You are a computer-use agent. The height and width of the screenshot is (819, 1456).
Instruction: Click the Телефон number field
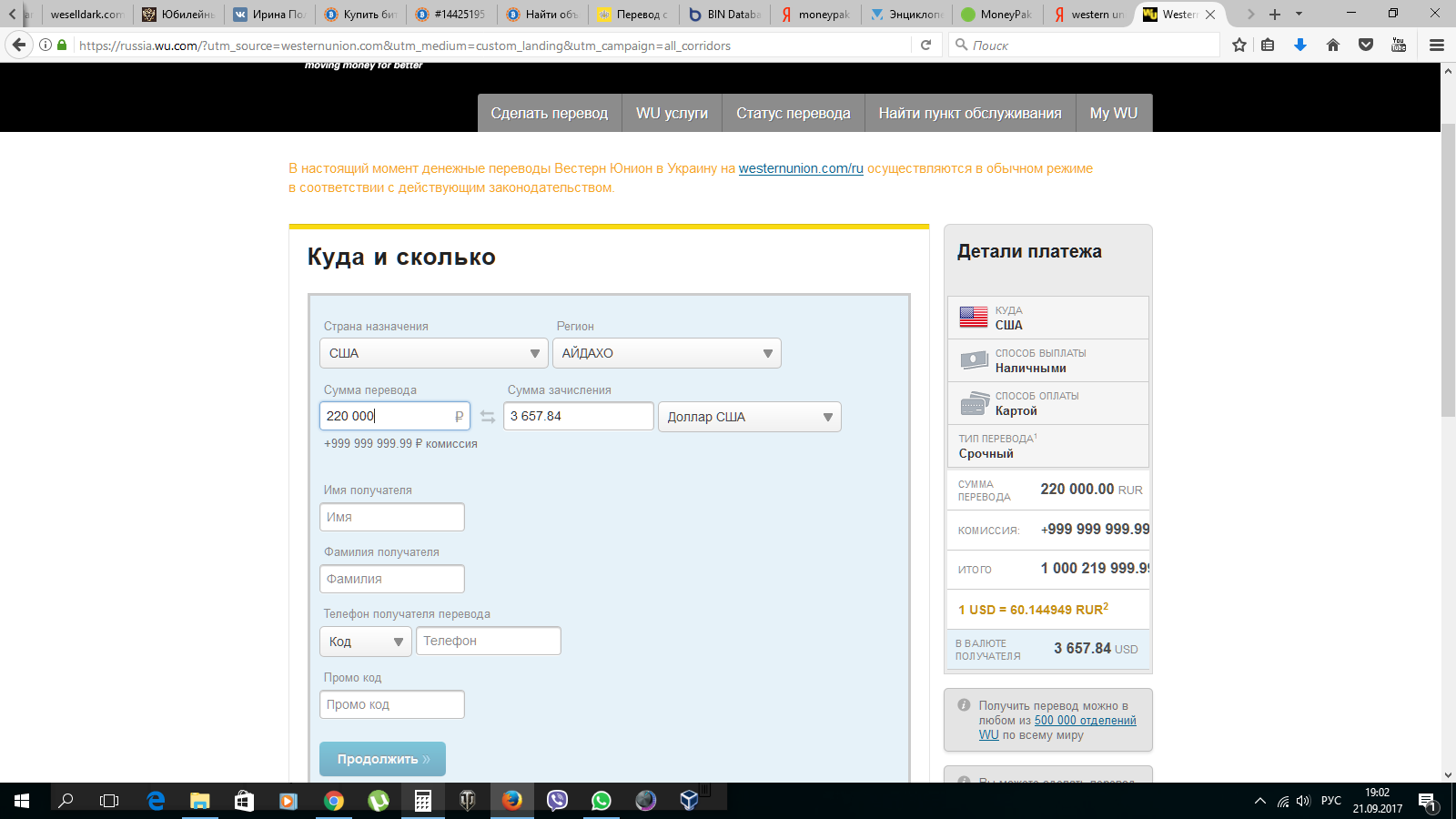[x=489, y=641]
